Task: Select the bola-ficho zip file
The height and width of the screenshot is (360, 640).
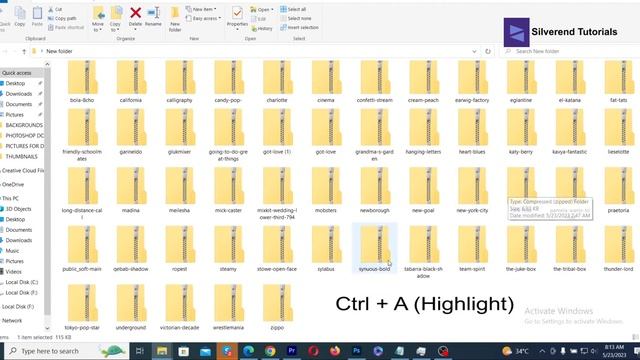Action: pos(82,82)
